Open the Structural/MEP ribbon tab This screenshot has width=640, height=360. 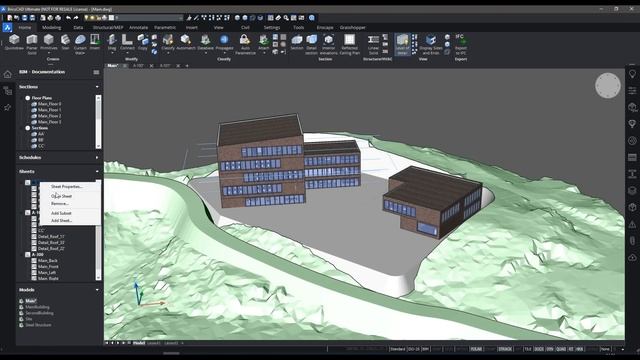click(x=108, y=27)
